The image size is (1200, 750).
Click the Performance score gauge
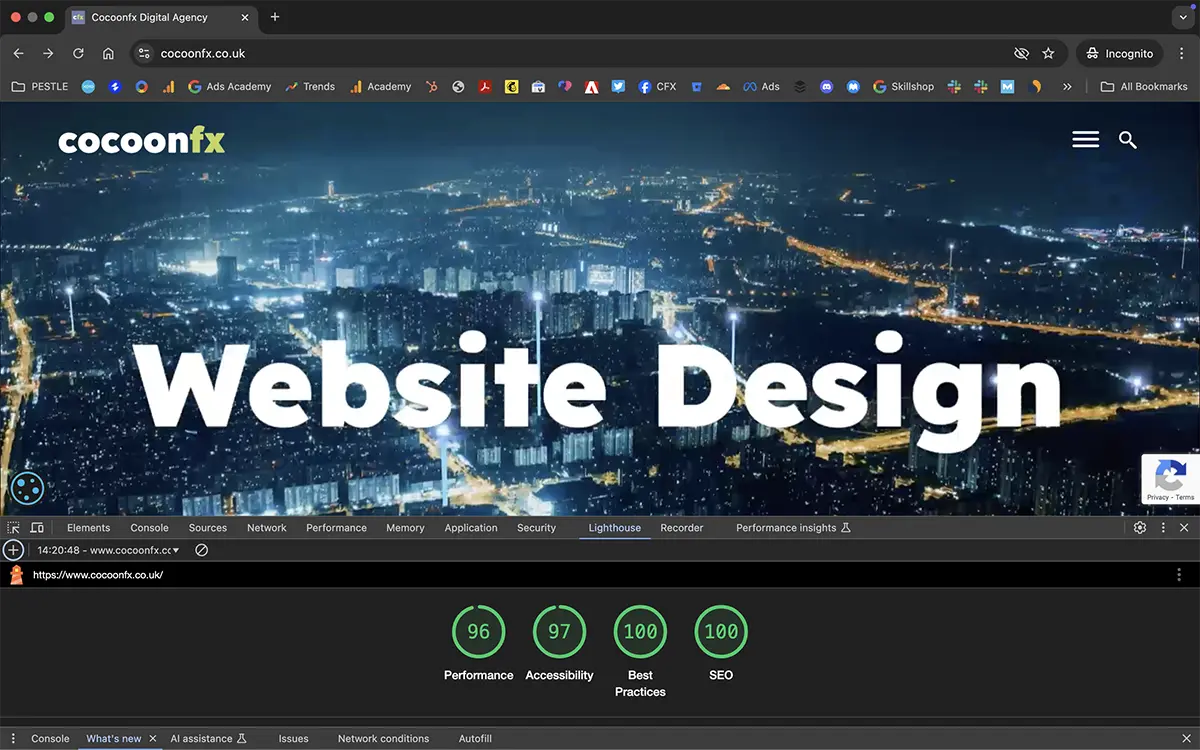(478, 632)
